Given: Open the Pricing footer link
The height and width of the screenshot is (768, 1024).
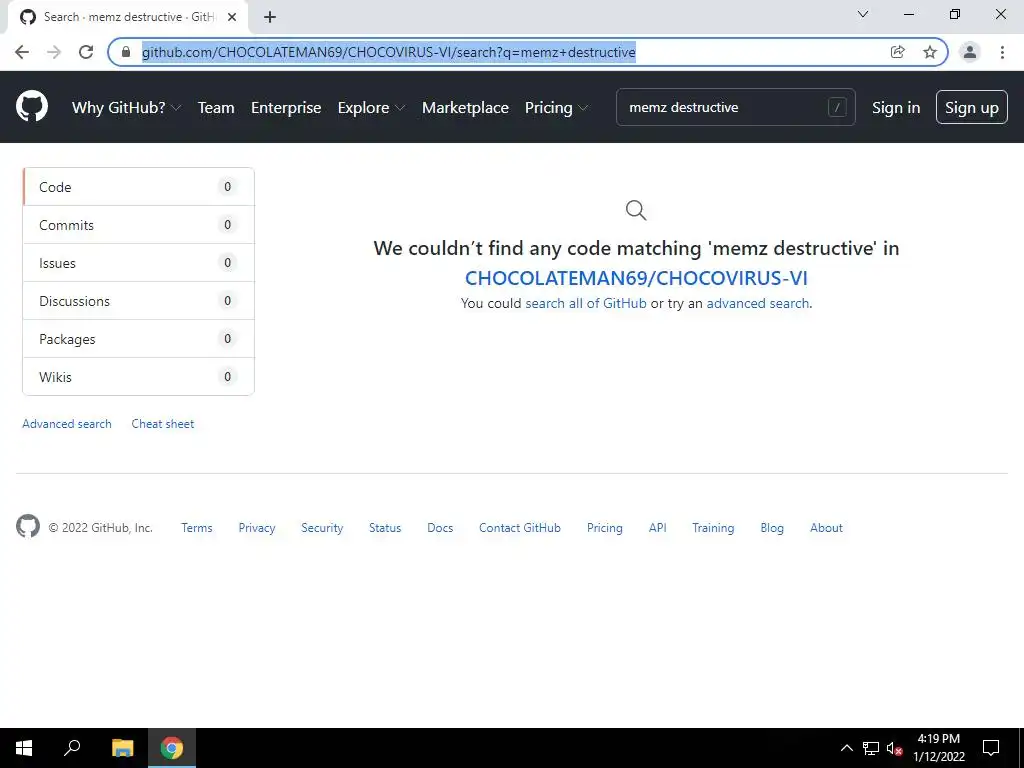Looking at the screenshot, I should [x=605, y=528].
